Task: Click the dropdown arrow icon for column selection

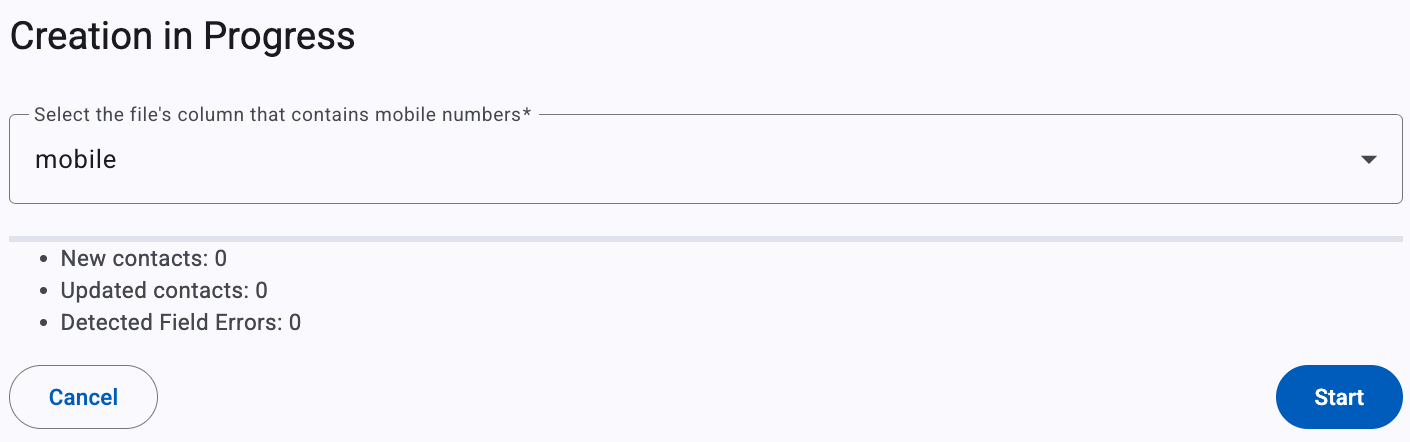Action: [1369, 160]
